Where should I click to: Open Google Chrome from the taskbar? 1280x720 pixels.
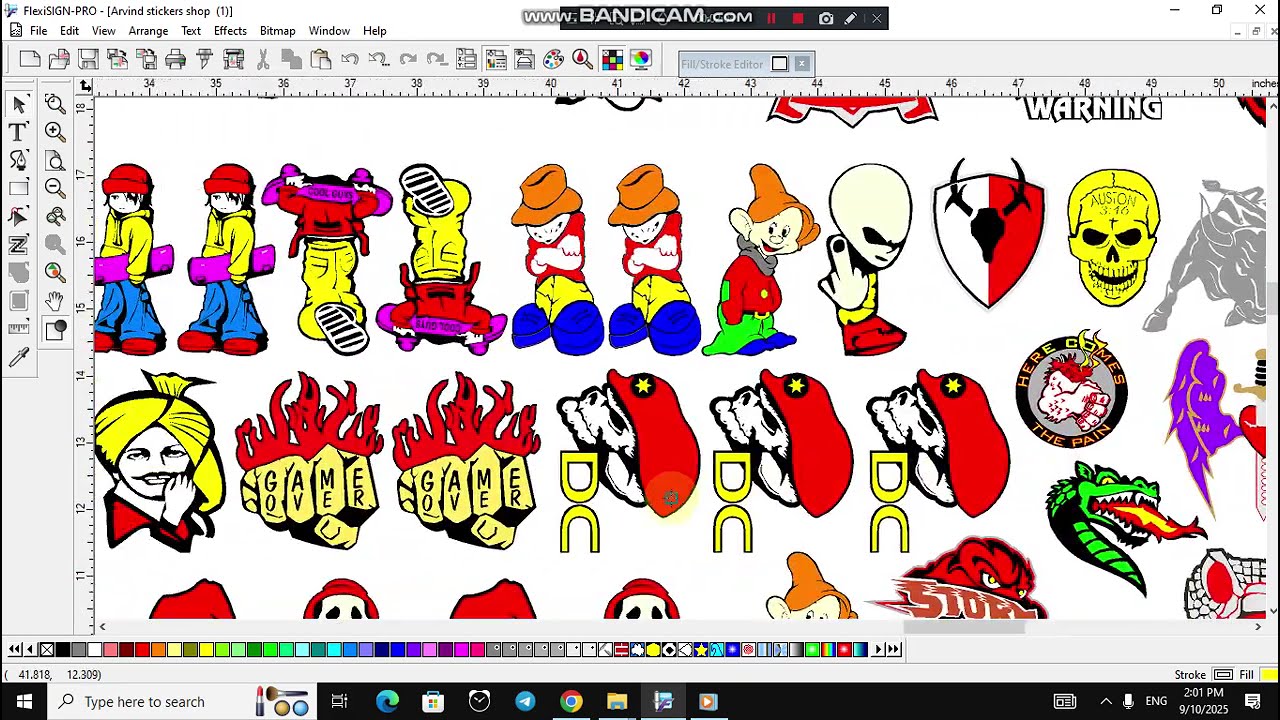click(x=571, y=701)
